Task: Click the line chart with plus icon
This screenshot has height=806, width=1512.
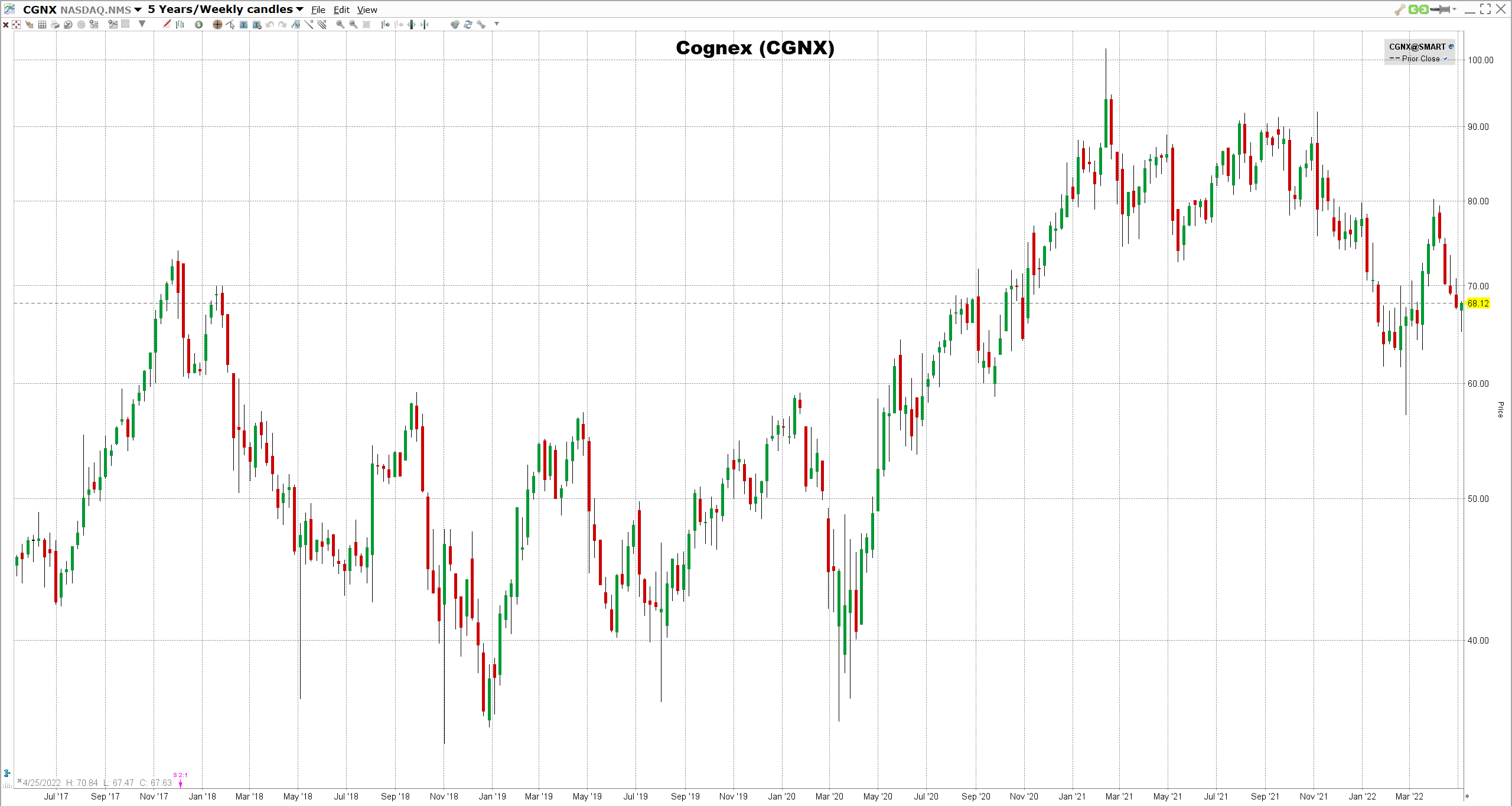Action: tap(113, 24)
